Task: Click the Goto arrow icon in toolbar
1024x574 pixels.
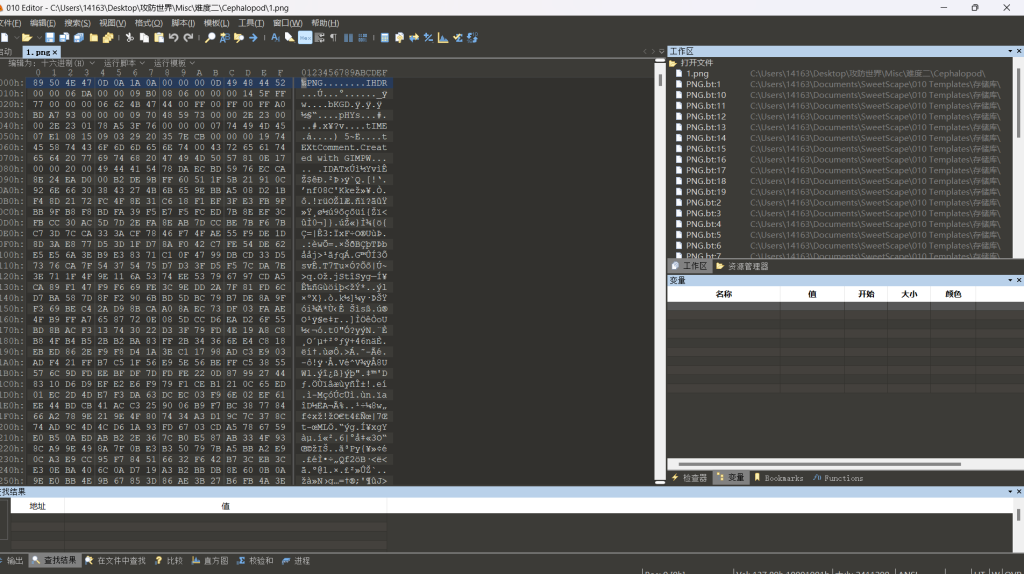Action: 254,38
